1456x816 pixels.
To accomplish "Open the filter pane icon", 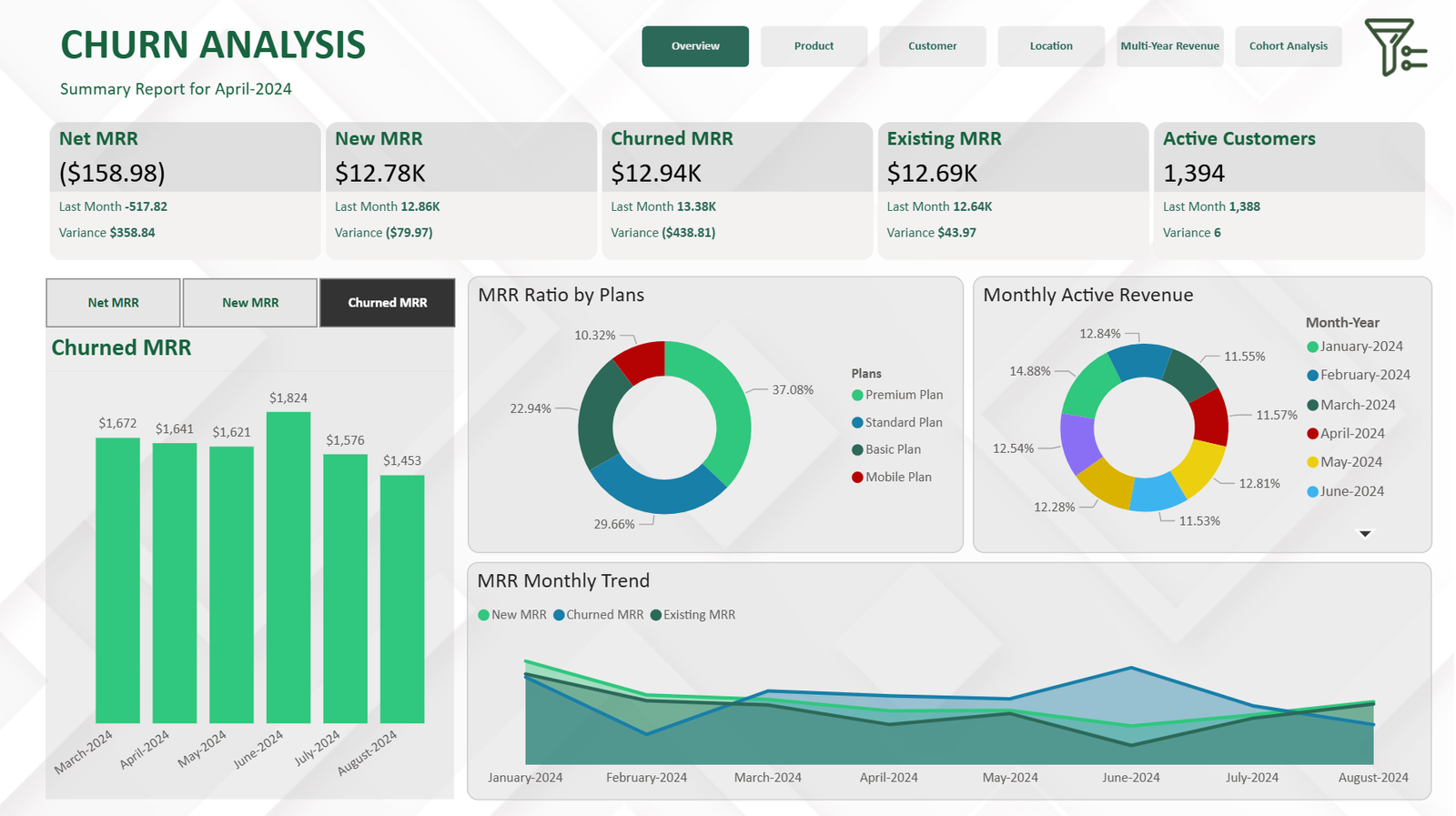I will click(x=1394, y=47).
